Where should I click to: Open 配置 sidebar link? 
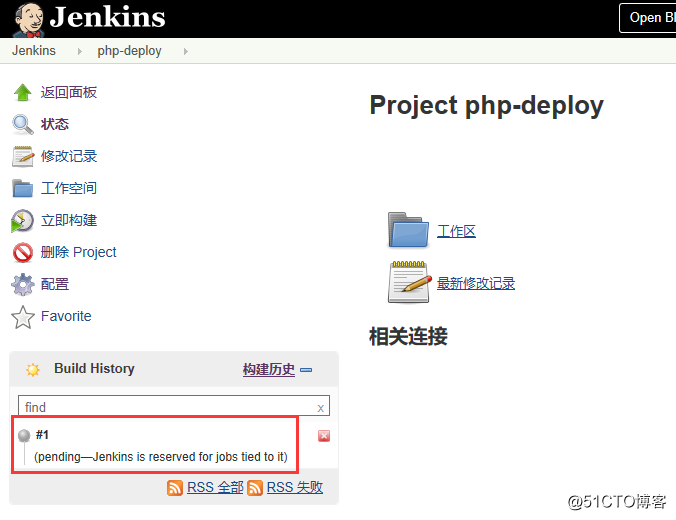pos(55,284)
